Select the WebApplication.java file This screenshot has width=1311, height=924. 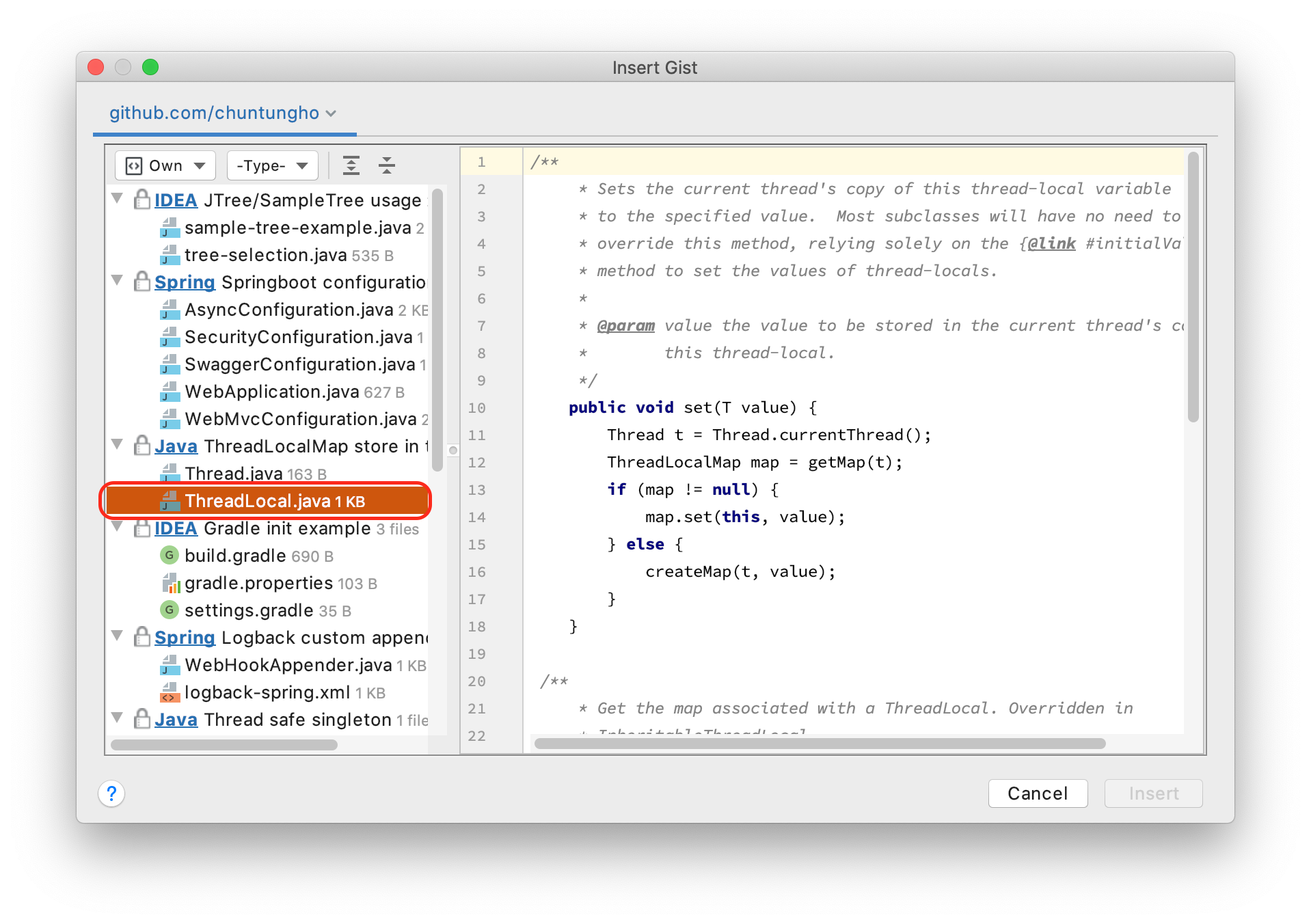(271, 392)
